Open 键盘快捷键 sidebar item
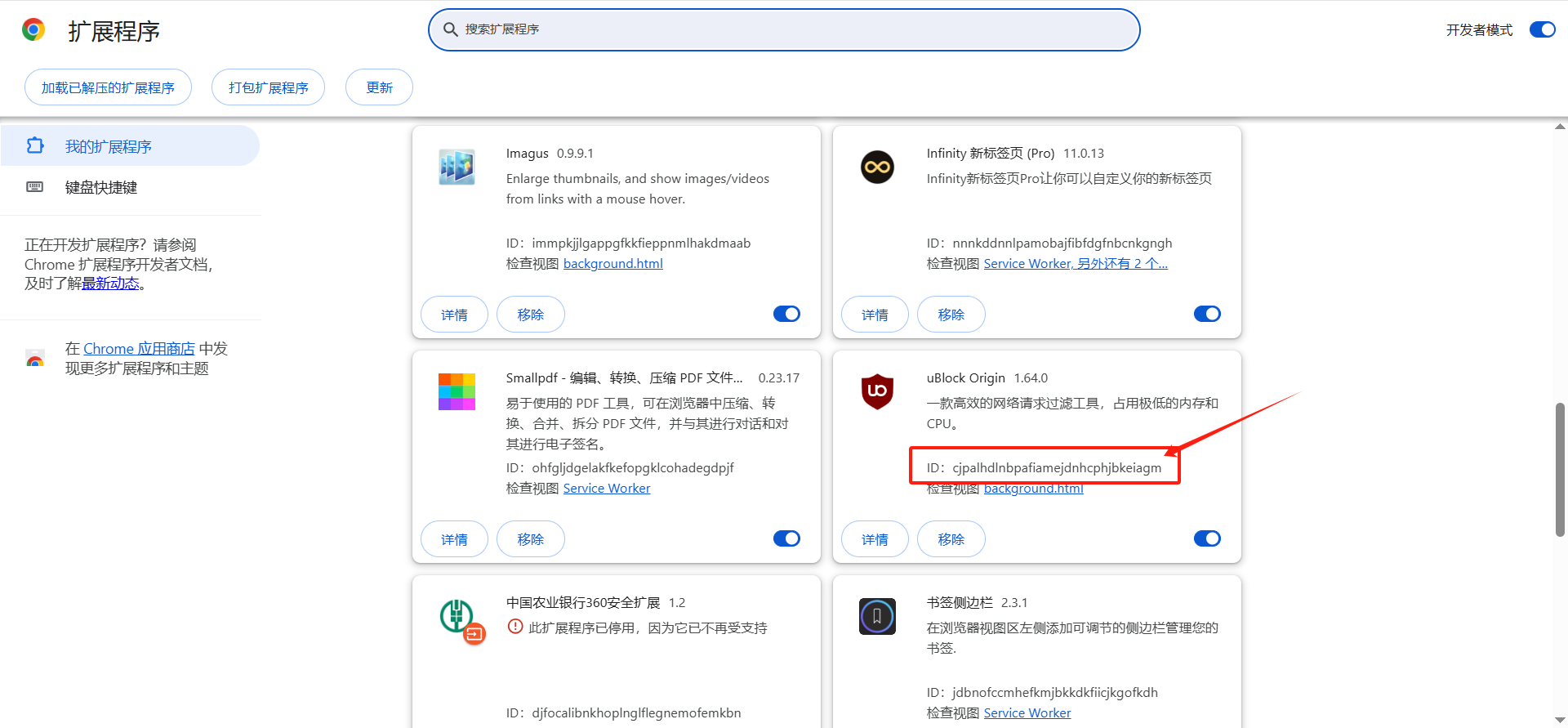This screenshot has width=1568, height=728. click(101, 188)
